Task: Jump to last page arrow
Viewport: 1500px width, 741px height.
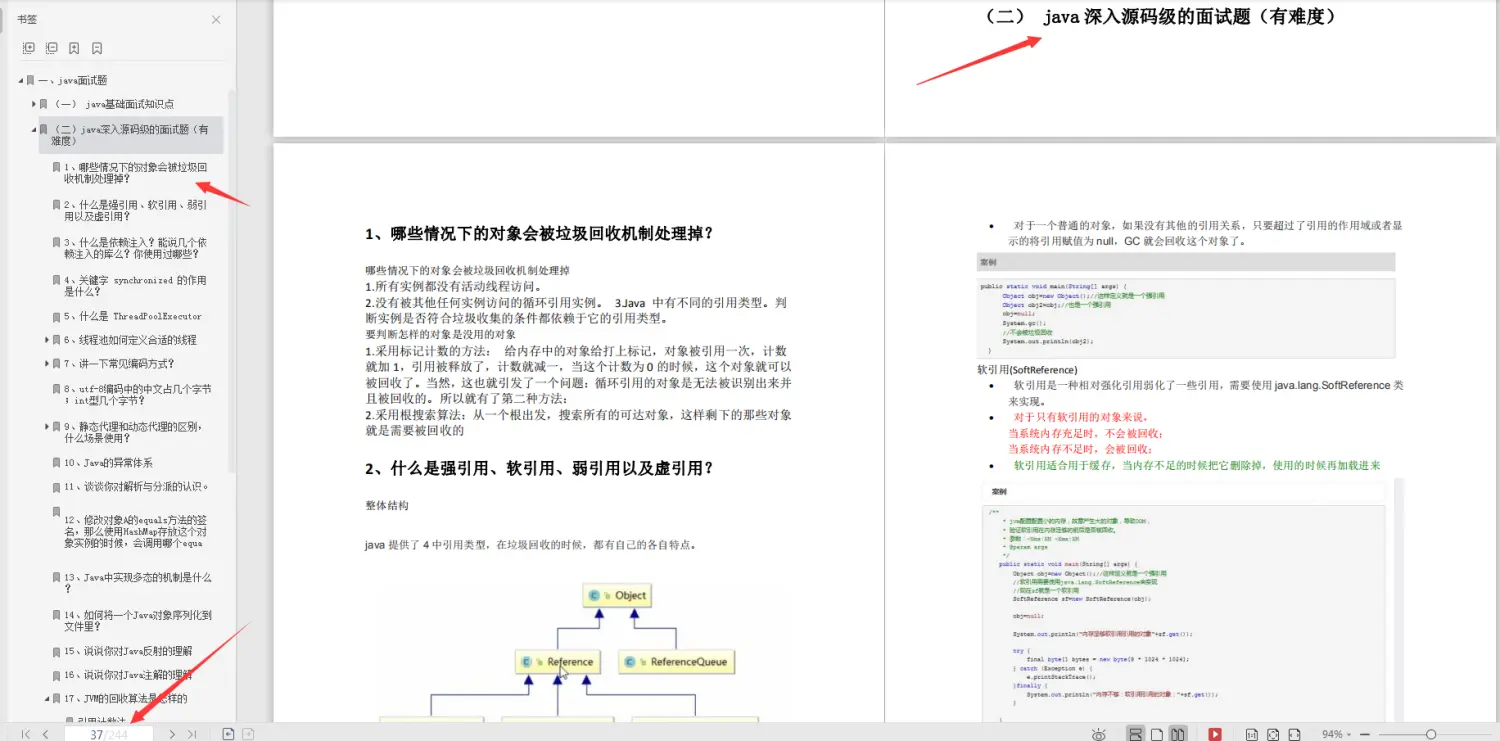Action: (x=191, y=734)
